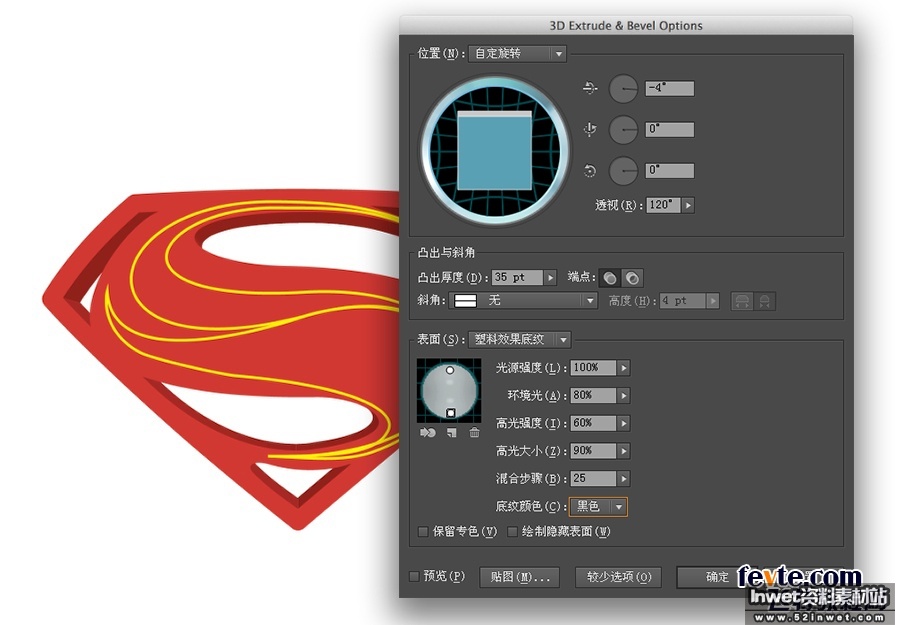Click the Y-axis rotation symbol icon
This screenshot has width=900, height=625.
pyautogui.click(x=589, y=130)
